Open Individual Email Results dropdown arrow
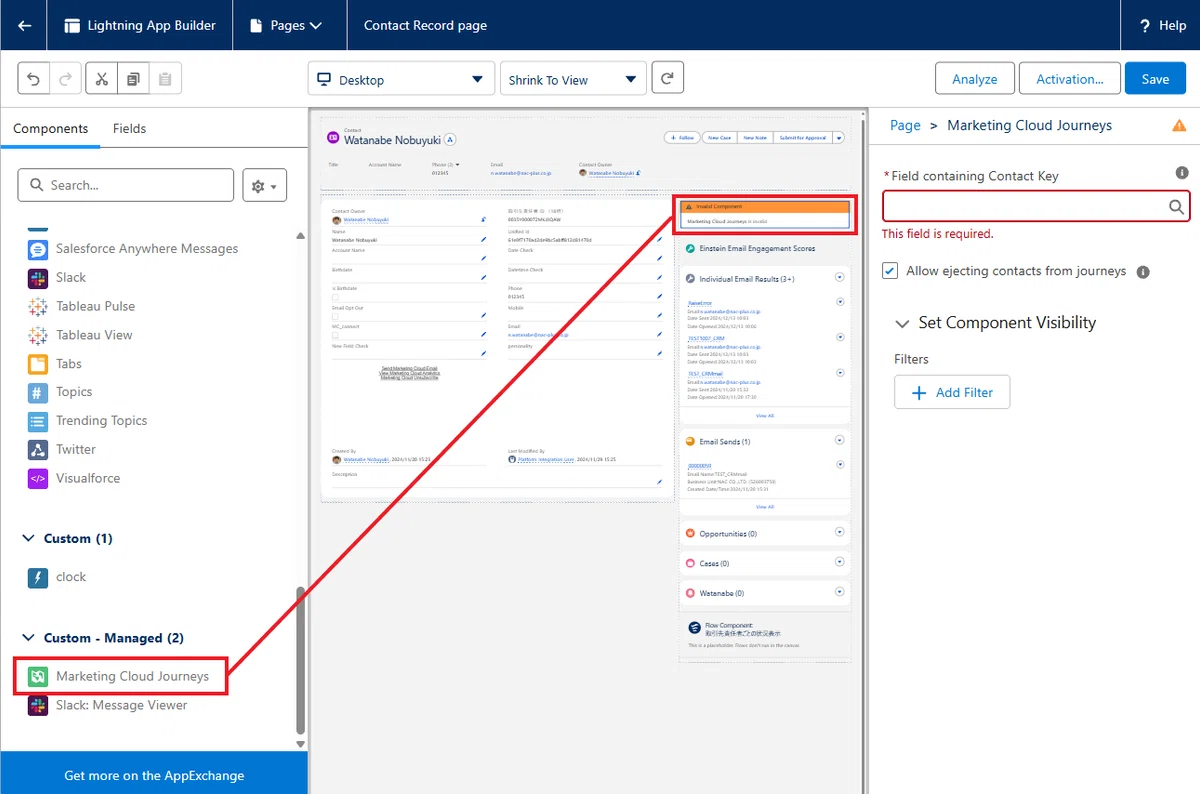The height and width of the screenshot is (794, 1200). click(839, 278)
